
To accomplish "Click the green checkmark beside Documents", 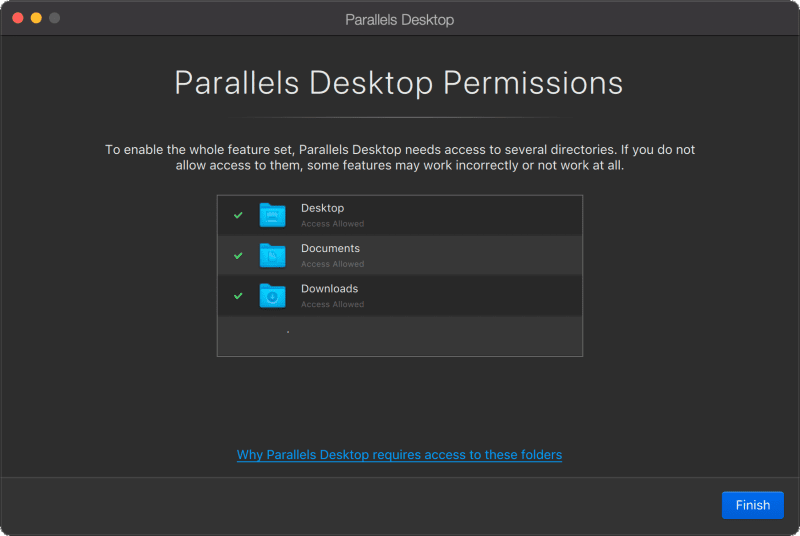I will click(x=238, y=255).
